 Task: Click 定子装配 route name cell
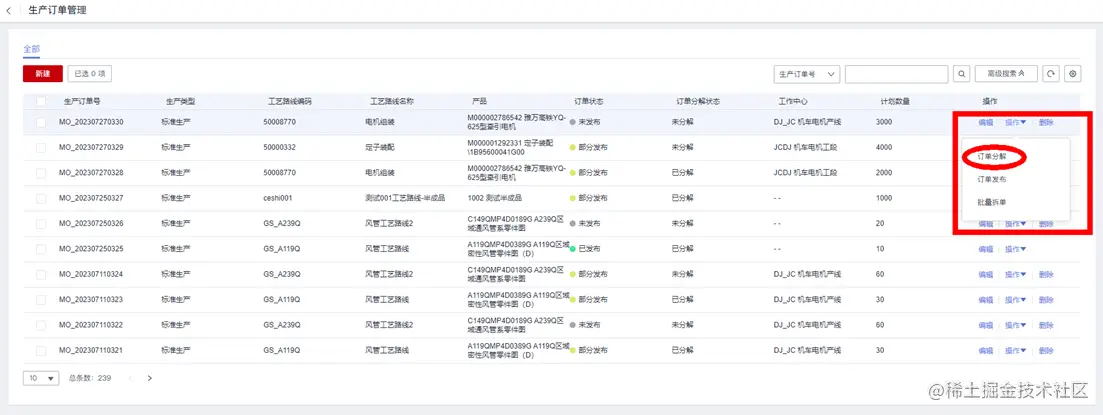378,148
